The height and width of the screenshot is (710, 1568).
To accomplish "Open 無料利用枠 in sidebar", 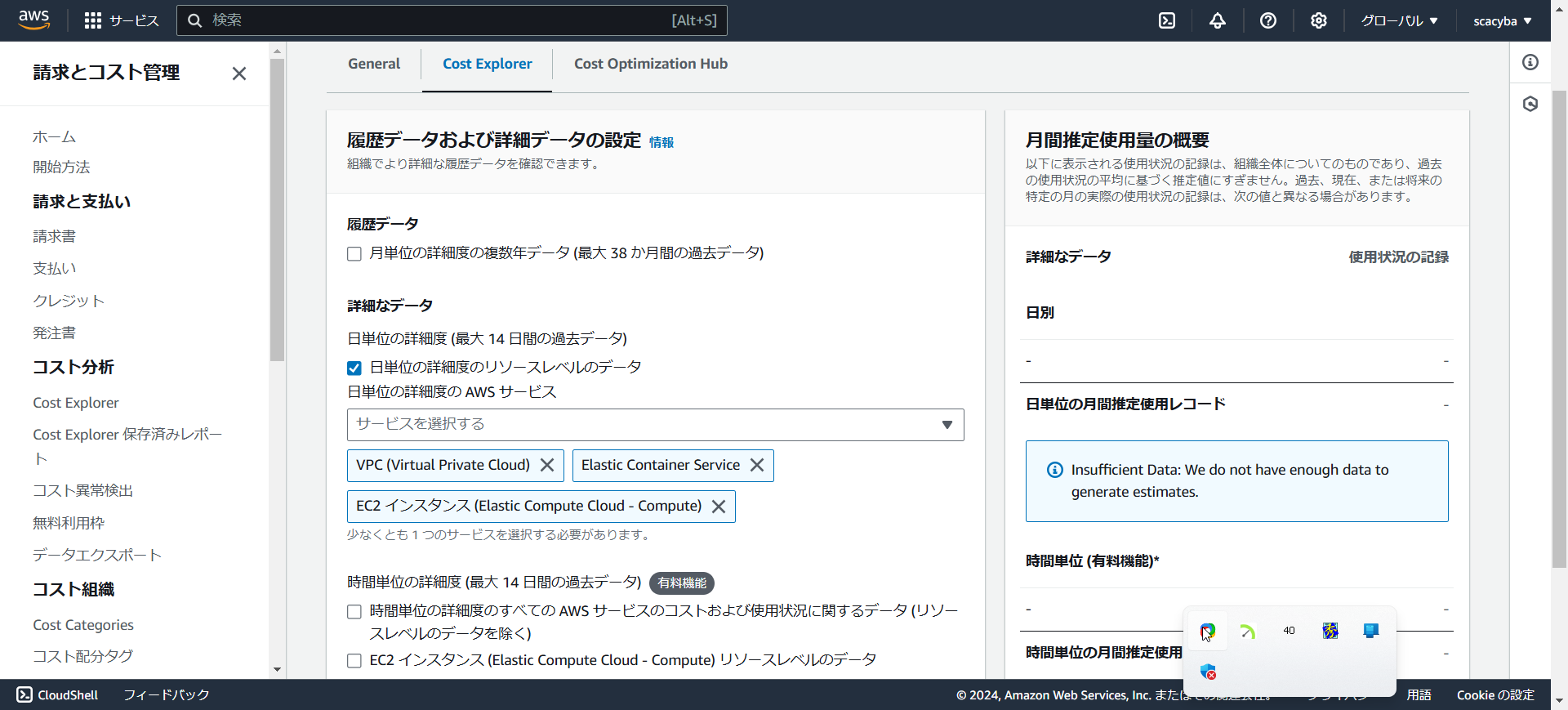I will [69, 524].
